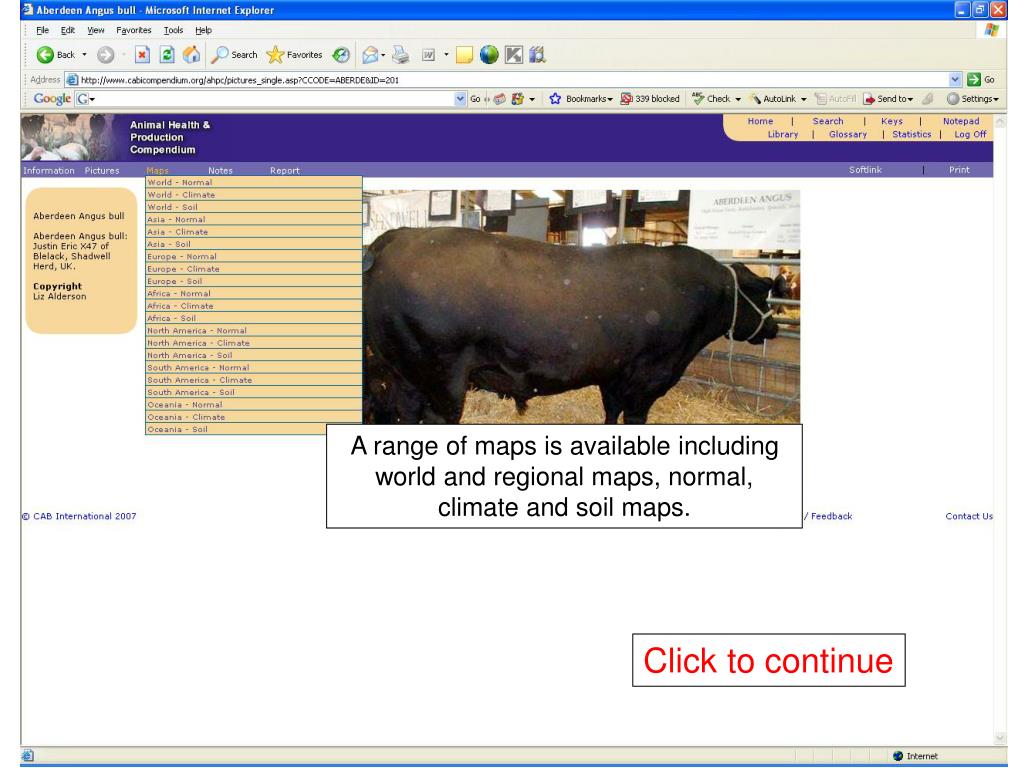Stop page loading with red X icon

tap(142, 55)
